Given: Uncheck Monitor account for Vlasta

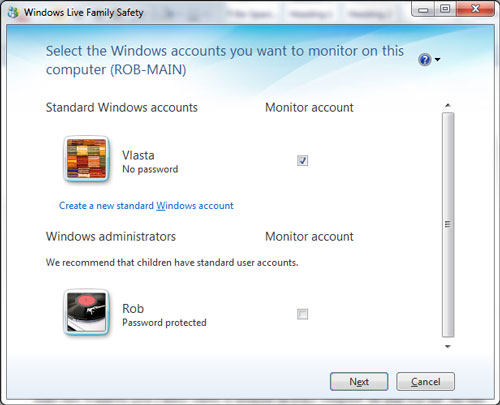Looking at the screenshot, I should (302, 161).
